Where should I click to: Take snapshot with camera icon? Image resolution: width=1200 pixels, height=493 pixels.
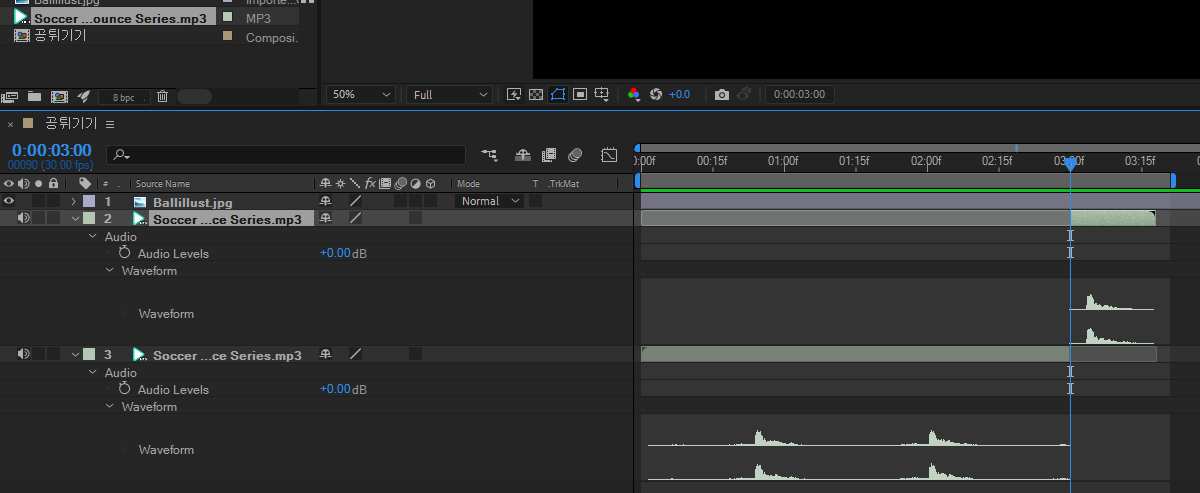pos(722,94)
